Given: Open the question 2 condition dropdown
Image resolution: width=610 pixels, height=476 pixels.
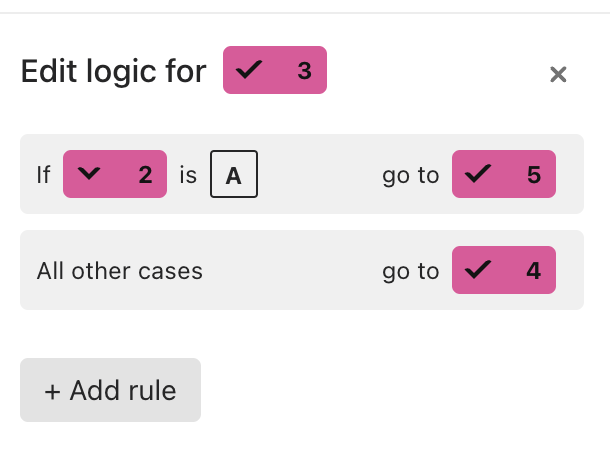Looking at the screenshot, I should 115,174.
